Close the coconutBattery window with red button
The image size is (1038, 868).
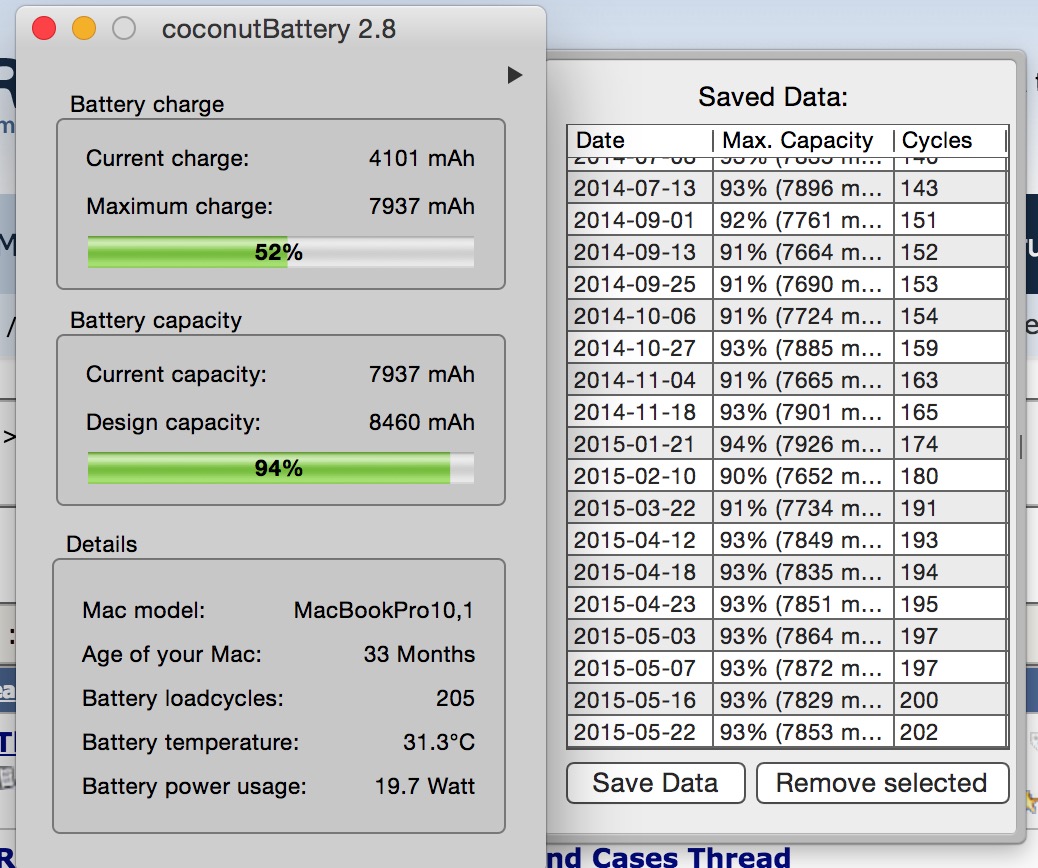[44, 28]
